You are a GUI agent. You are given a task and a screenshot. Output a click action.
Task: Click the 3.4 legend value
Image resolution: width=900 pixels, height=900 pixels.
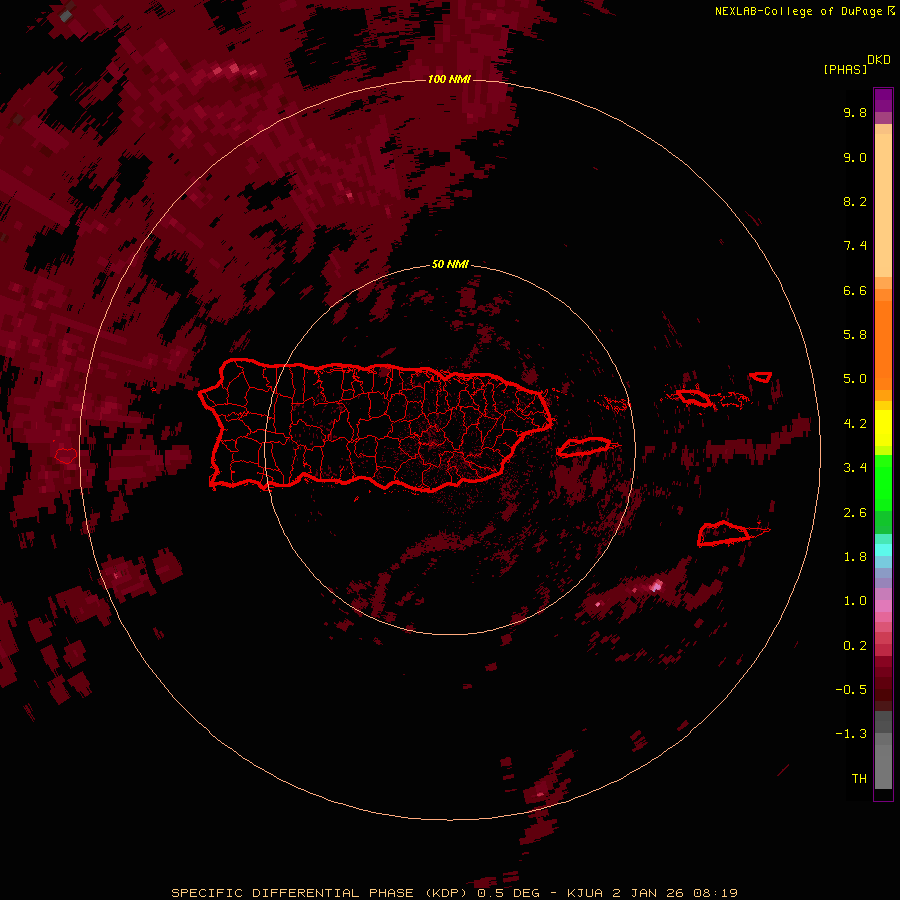855,468
